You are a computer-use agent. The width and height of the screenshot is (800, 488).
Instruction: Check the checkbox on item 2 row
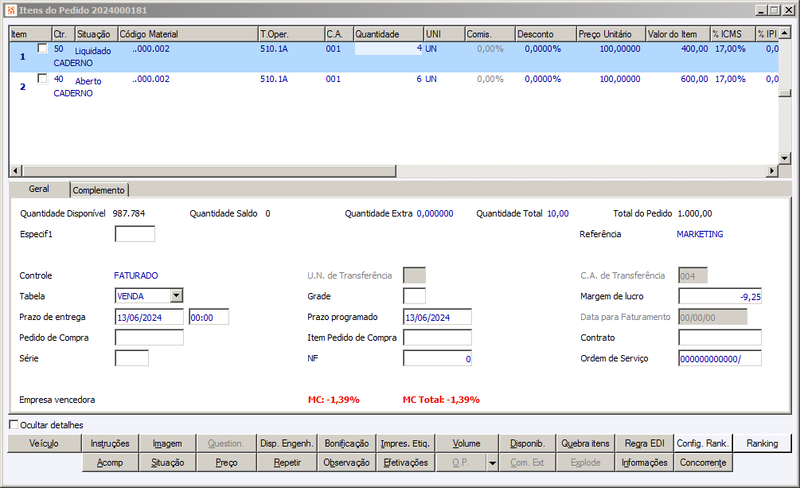(42, 79)
